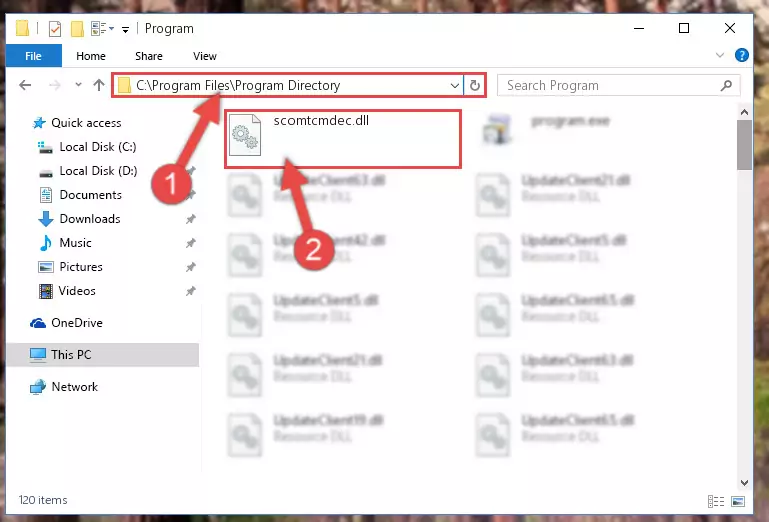Viewport: 769px width, 522px height.
Task: Open the Help question mark icon
Action: pyautogui.click(x=742, y=55)
